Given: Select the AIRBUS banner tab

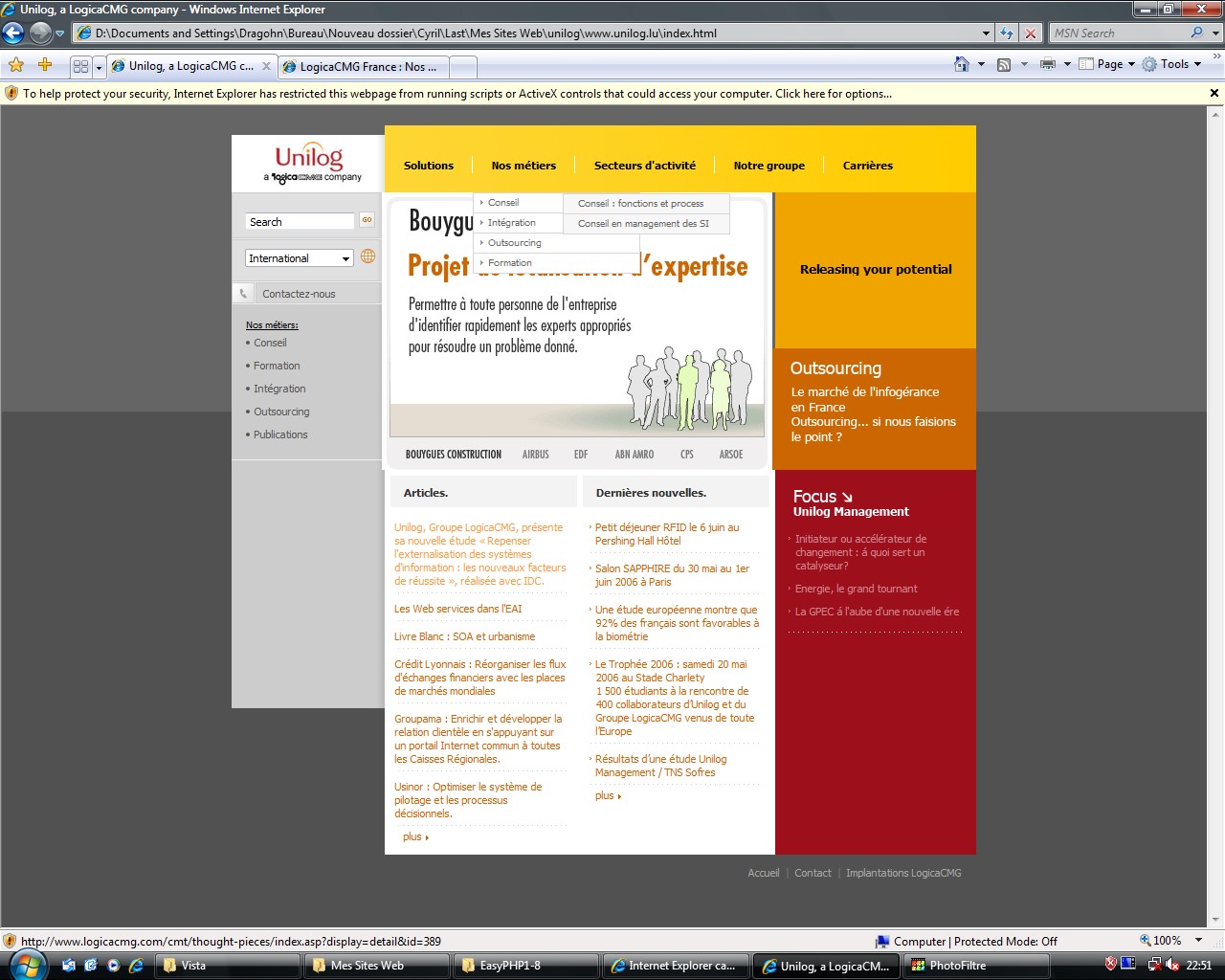Looking at the screenshot, I should point(536,455).
